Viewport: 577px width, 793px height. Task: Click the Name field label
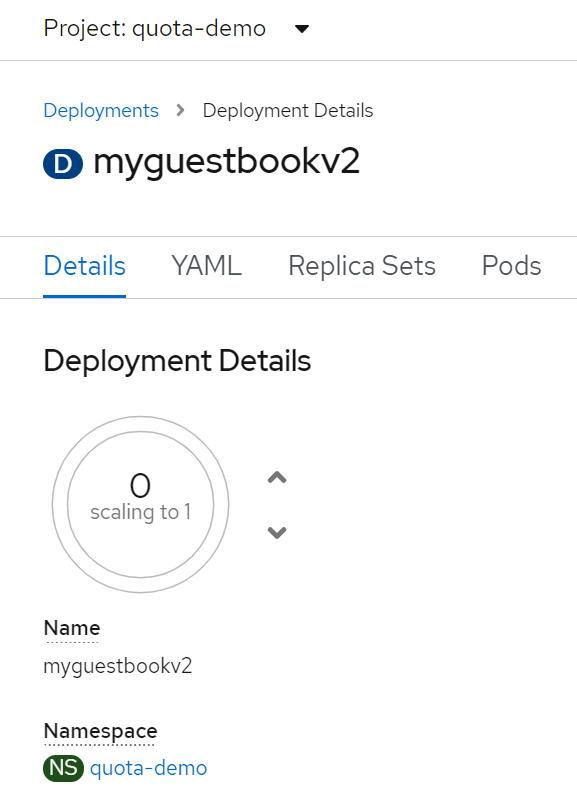(72, 628)
